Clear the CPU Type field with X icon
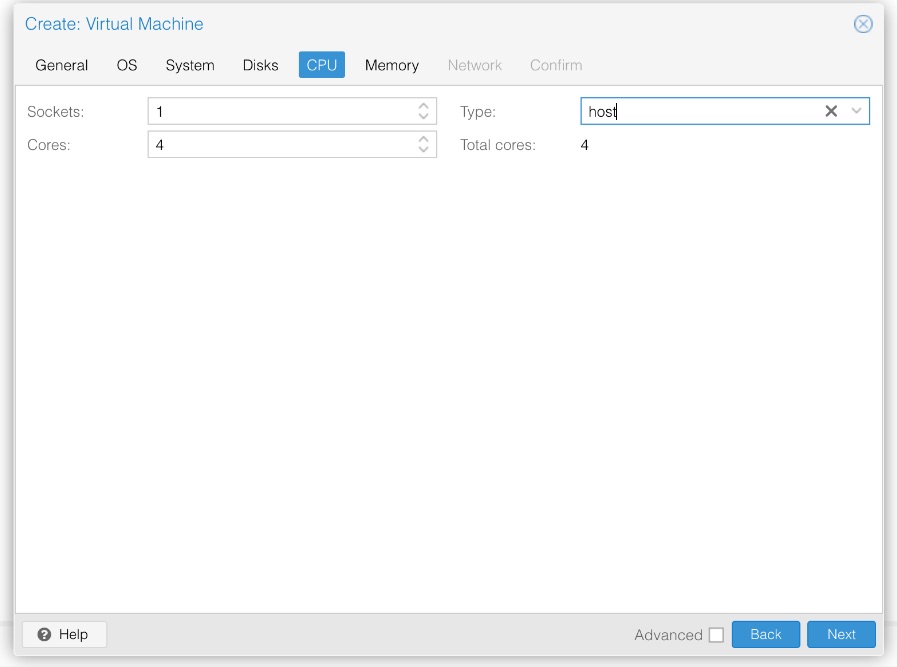Screen dimensions: 897x667 click(831, 111)
